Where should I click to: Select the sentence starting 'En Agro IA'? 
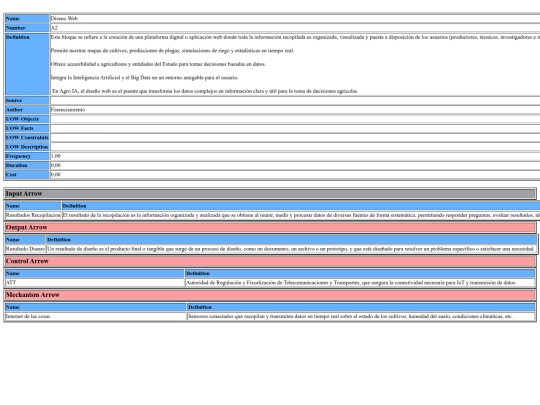[205, 91]
